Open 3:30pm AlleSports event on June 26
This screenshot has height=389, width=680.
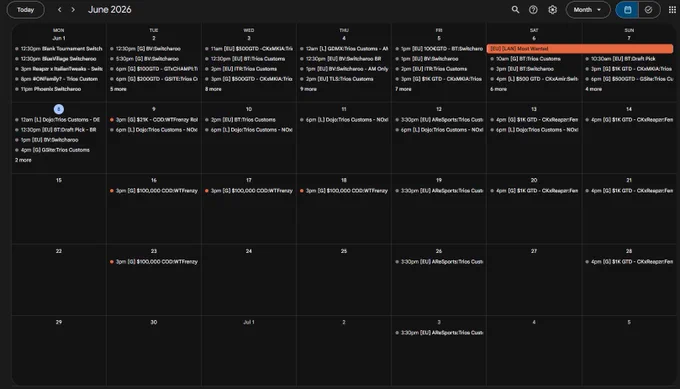[439, 262]
